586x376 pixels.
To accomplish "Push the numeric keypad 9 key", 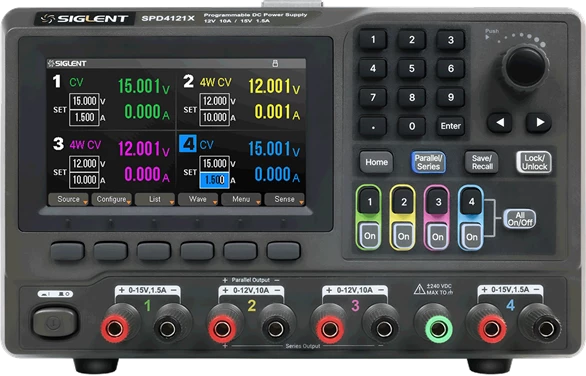I will [x=451, y=97].
